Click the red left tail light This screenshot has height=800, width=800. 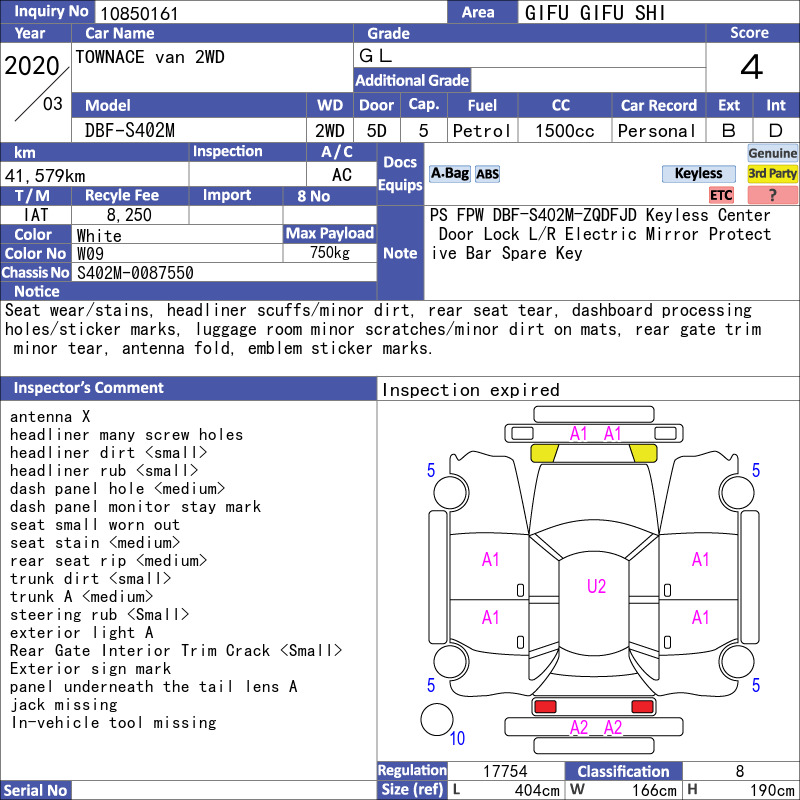click(544, 707)
